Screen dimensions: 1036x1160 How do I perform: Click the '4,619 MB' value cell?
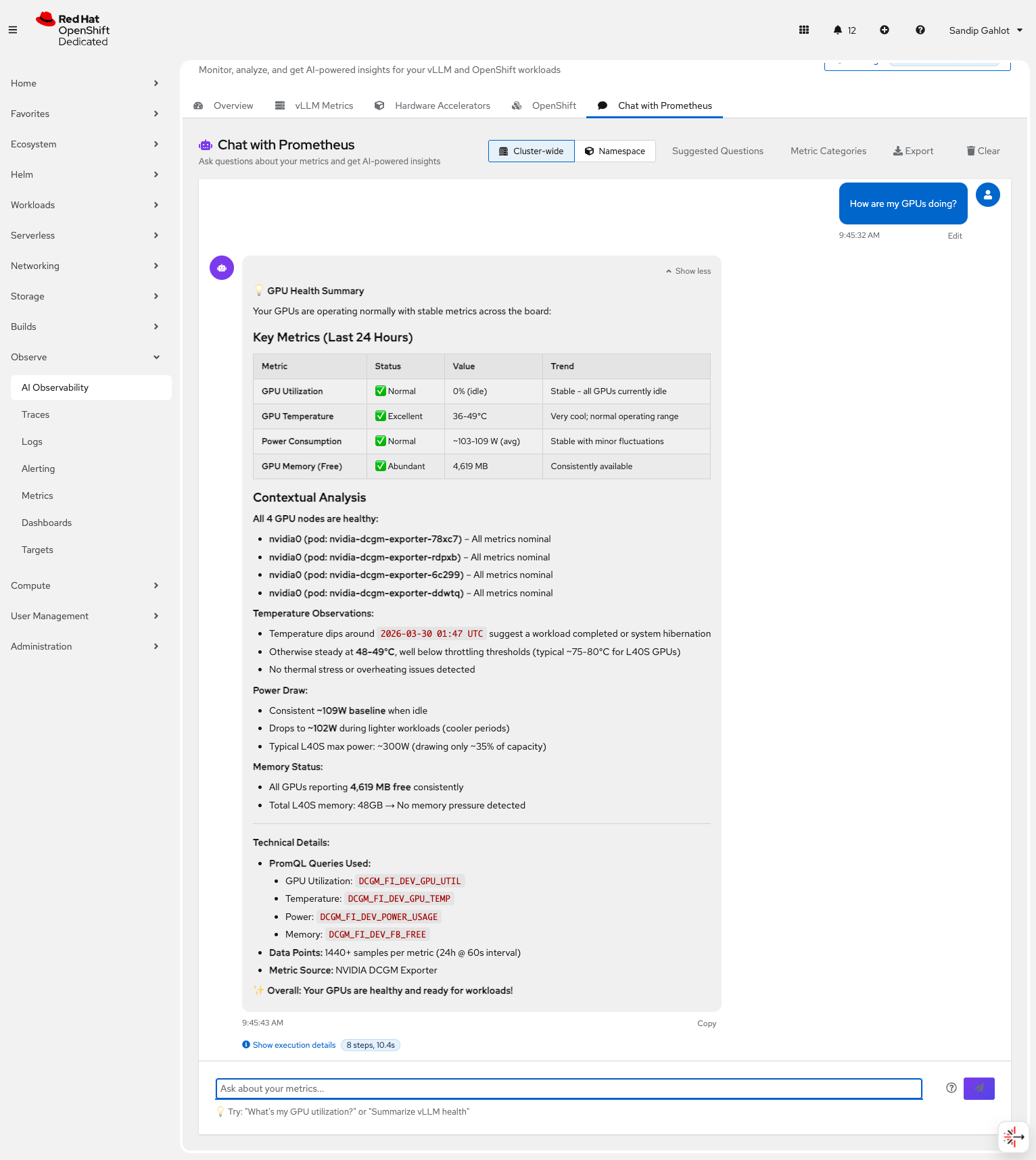tap(493, 466)
